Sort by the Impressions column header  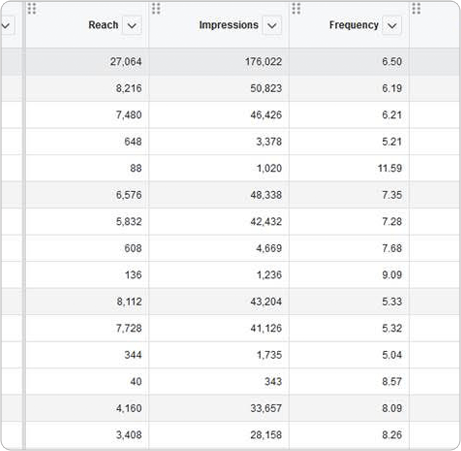coord(229,25)
